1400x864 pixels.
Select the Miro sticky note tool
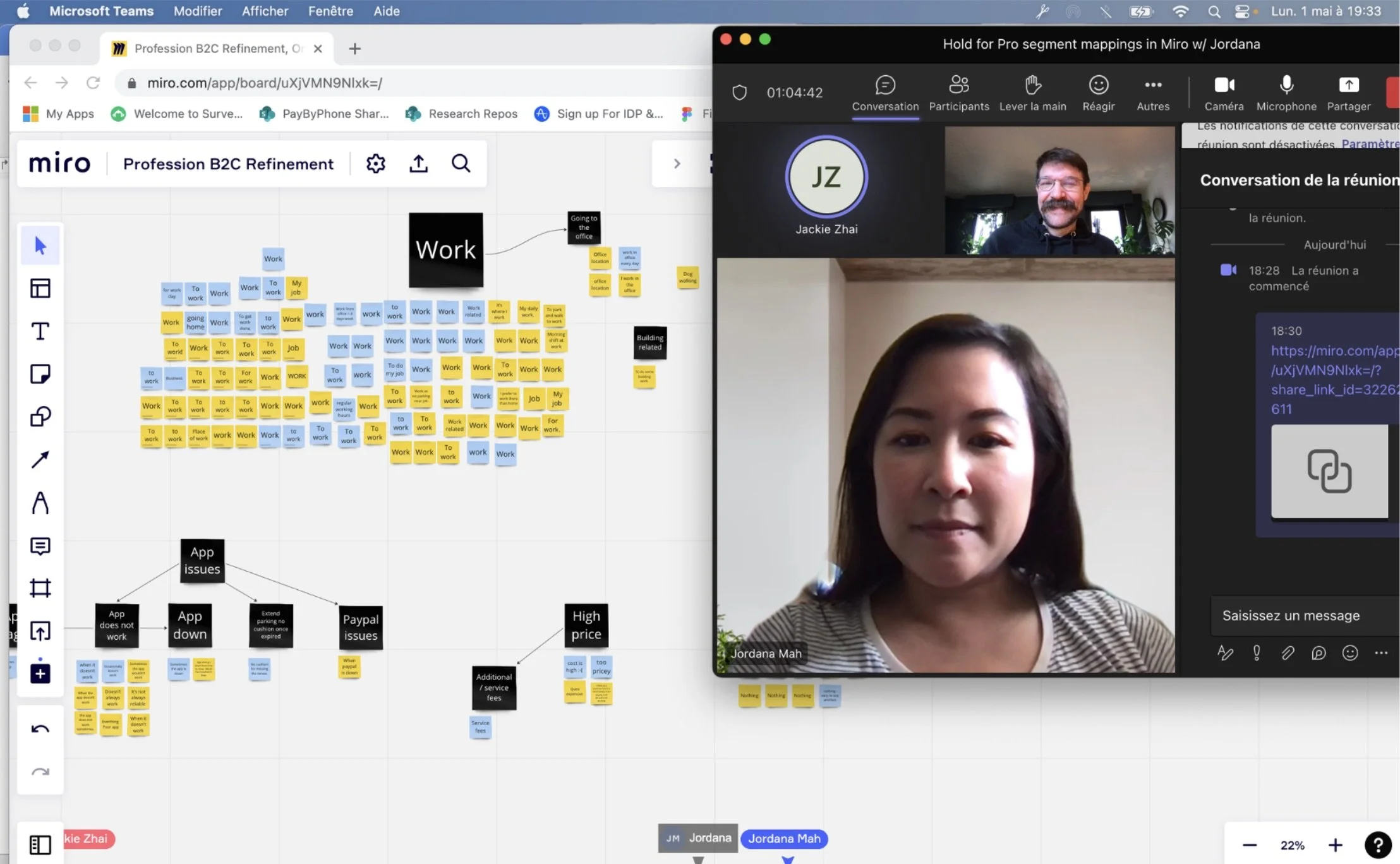pos(40,374)
